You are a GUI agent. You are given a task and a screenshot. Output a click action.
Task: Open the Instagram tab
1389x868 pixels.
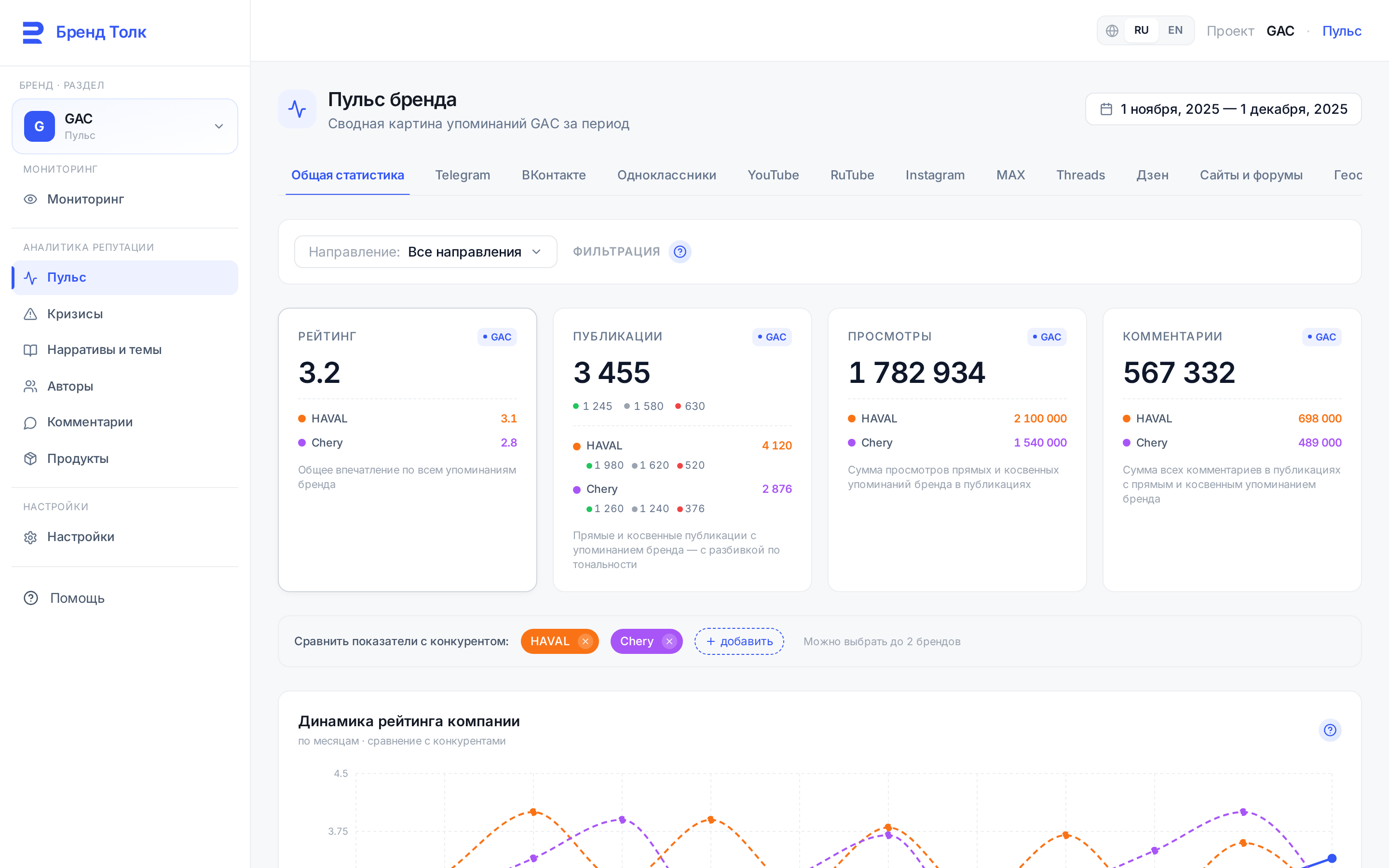click(x=935, y=175)
